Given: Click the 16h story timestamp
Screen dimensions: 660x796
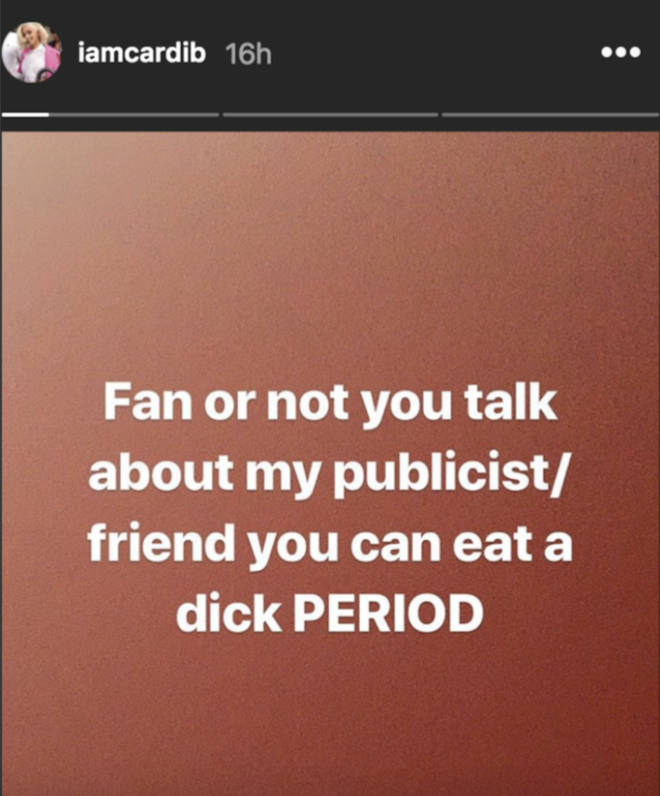Looking at the screenshot, I should pyautogui.click(x=248, y=54).
